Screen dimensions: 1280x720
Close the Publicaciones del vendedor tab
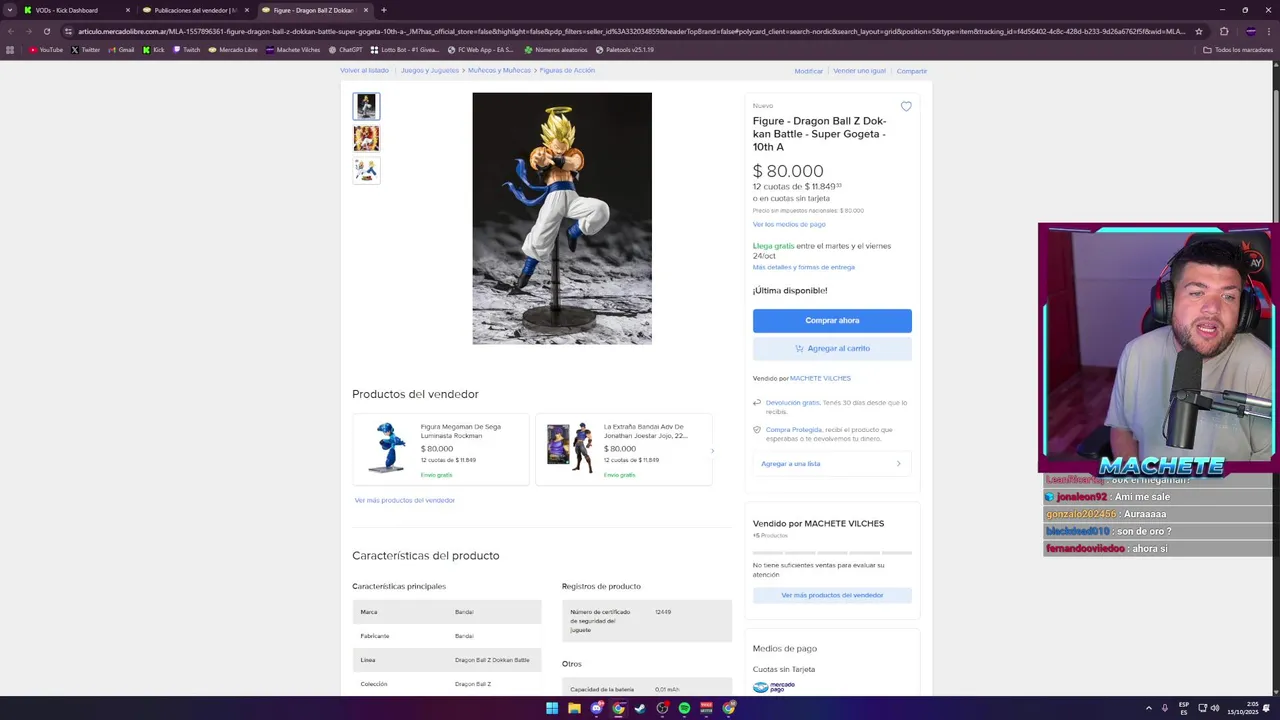click(x=247, y=10)
